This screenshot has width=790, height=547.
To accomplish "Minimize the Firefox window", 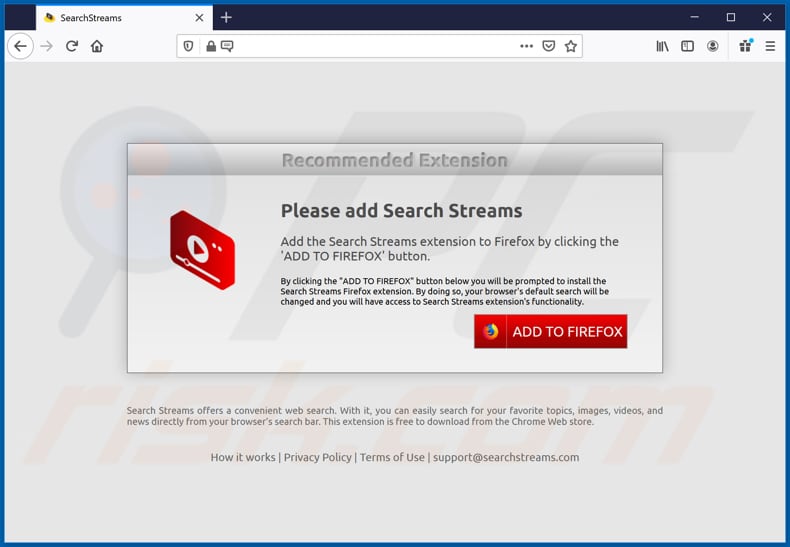I will [695, 17].
